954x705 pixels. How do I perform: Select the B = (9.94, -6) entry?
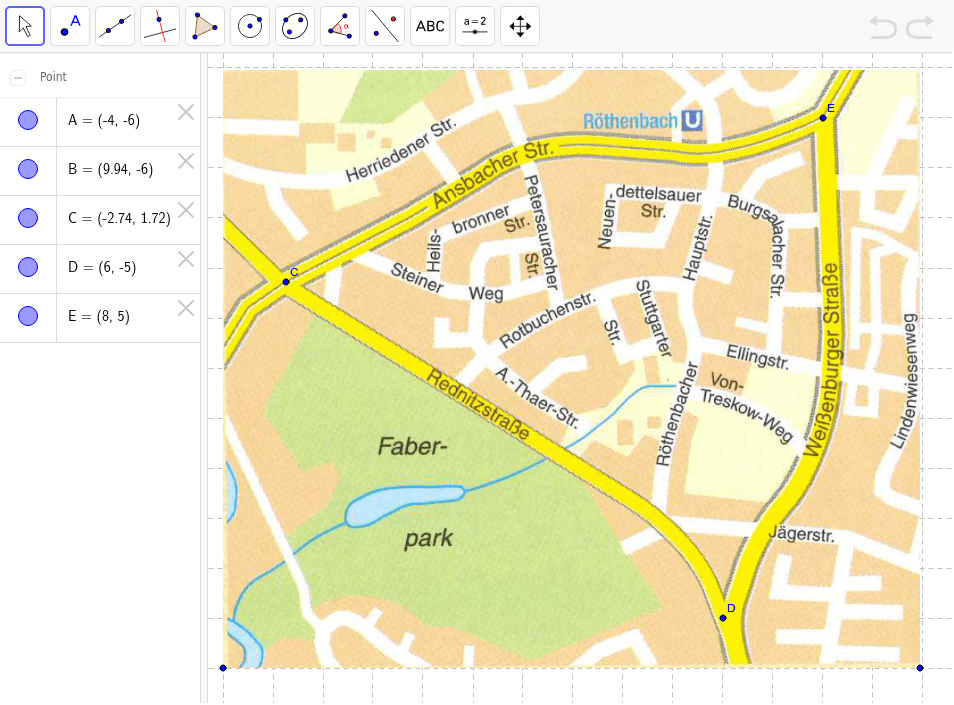tap(111, 169)
